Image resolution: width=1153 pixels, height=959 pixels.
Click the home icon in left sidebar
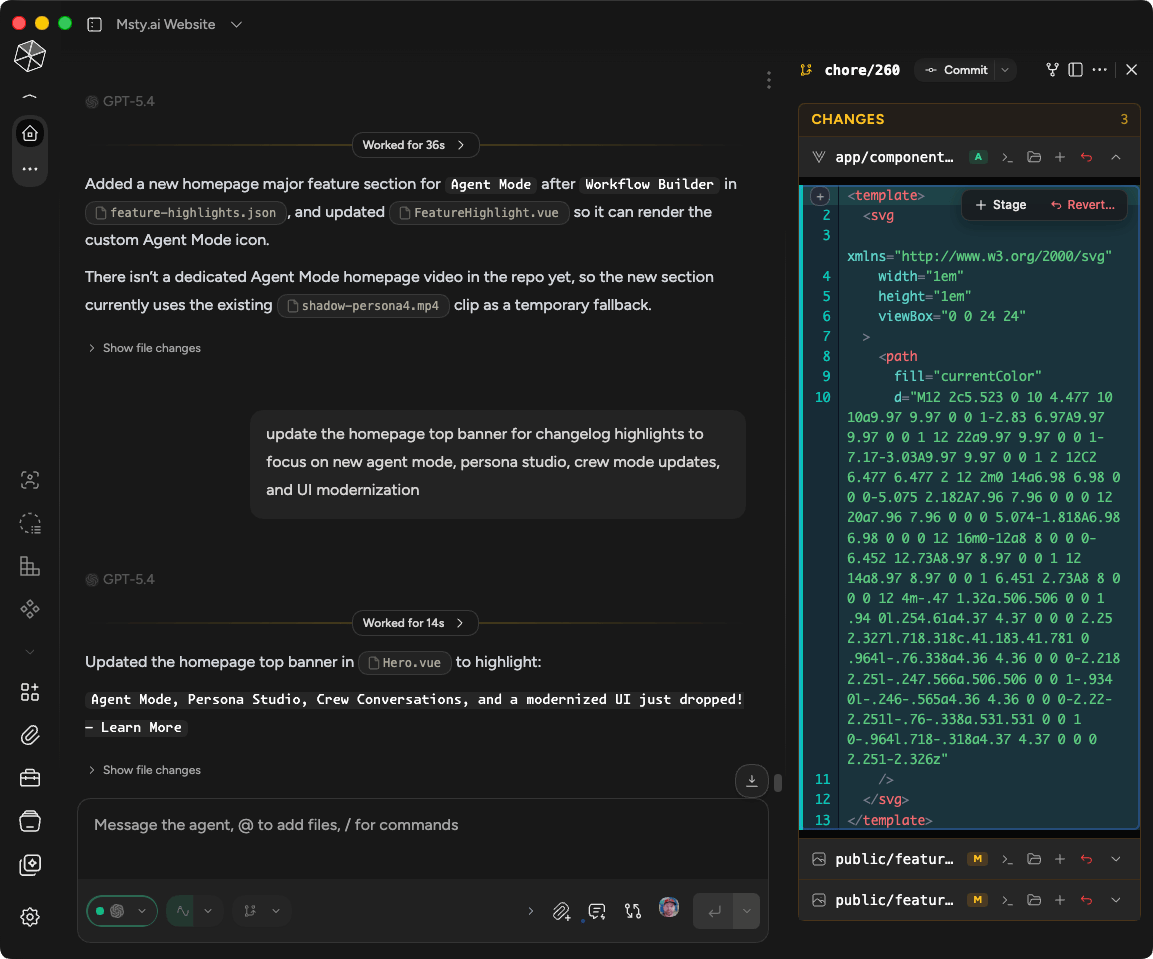pyautogui.click(x=30, y=133)
